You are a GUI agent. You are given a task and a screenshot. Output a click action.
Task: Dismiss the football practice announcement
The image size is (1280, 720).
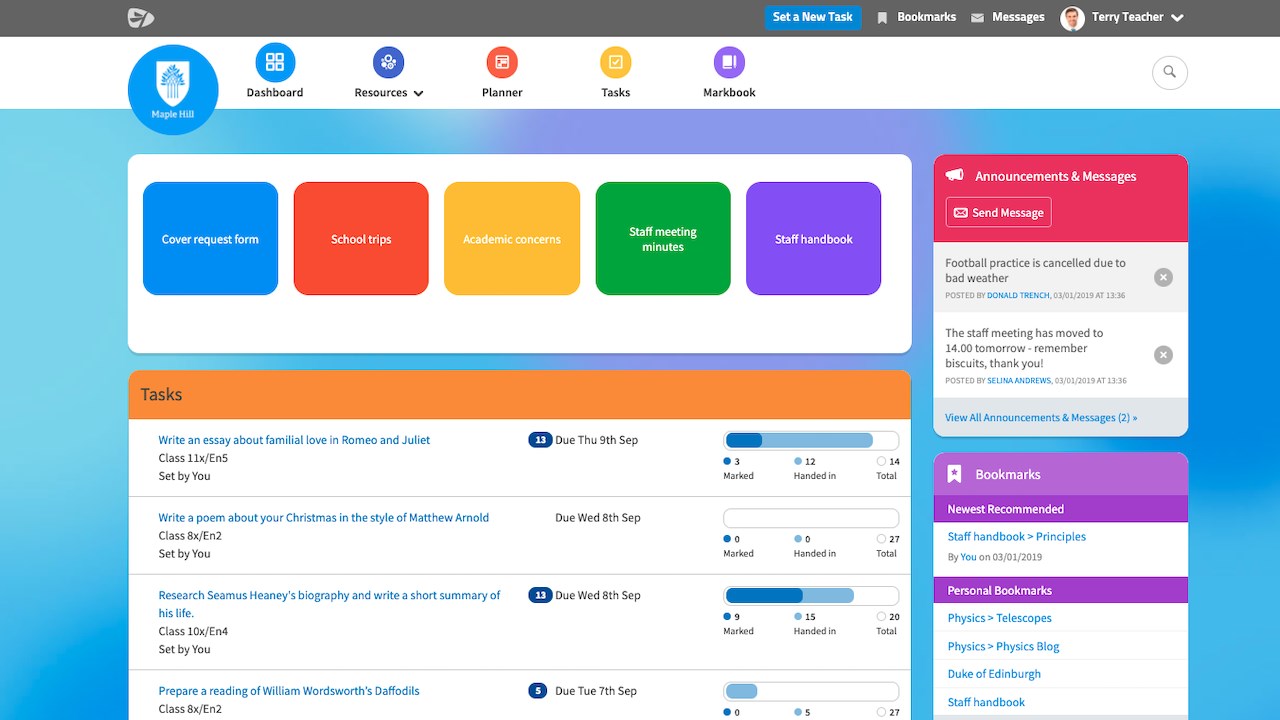[1163, 277]
